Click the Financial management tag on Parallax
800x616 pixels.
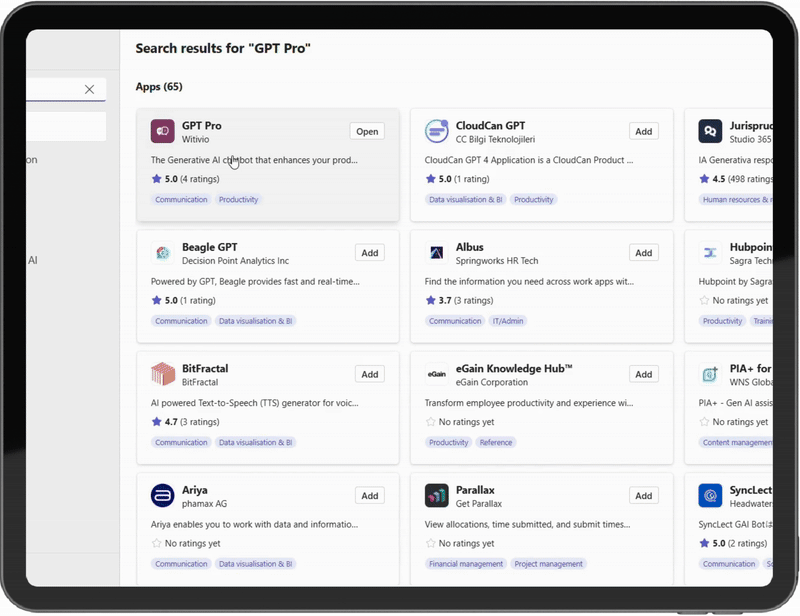click(466, 564)
